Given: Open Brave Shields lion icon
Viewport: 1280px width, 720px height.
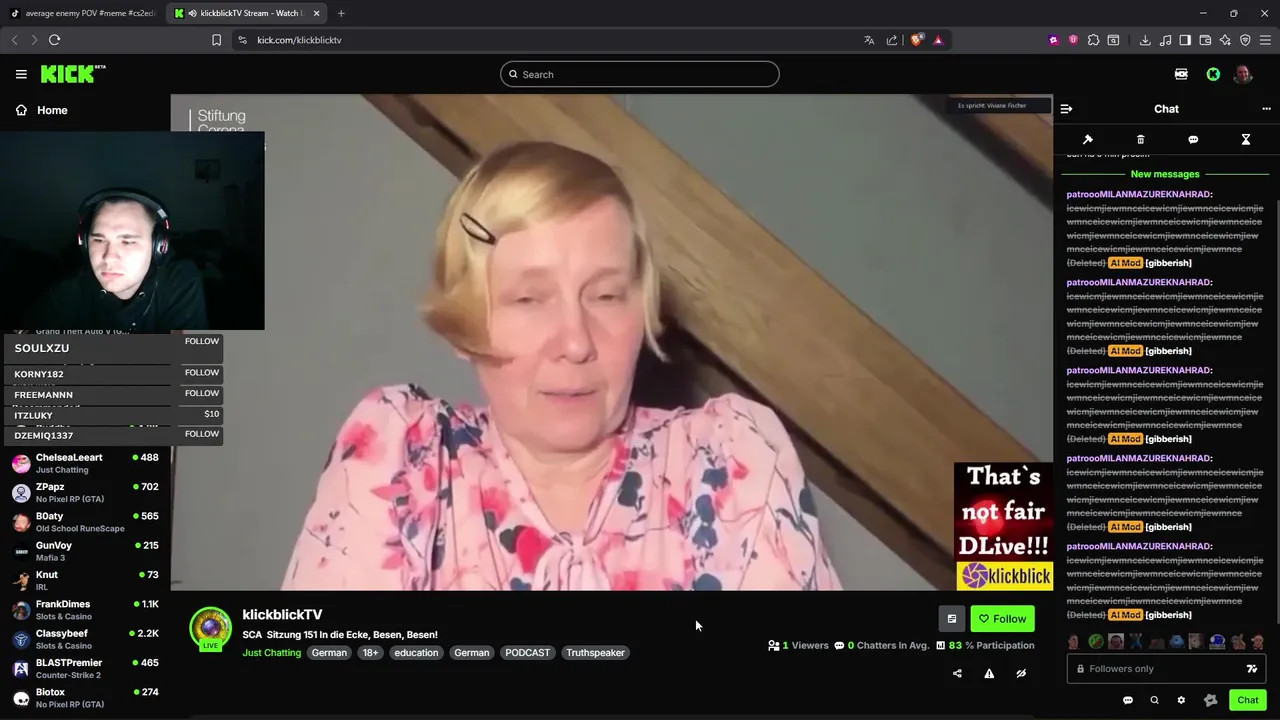Looking at the screenshot, I should [916, 40].
